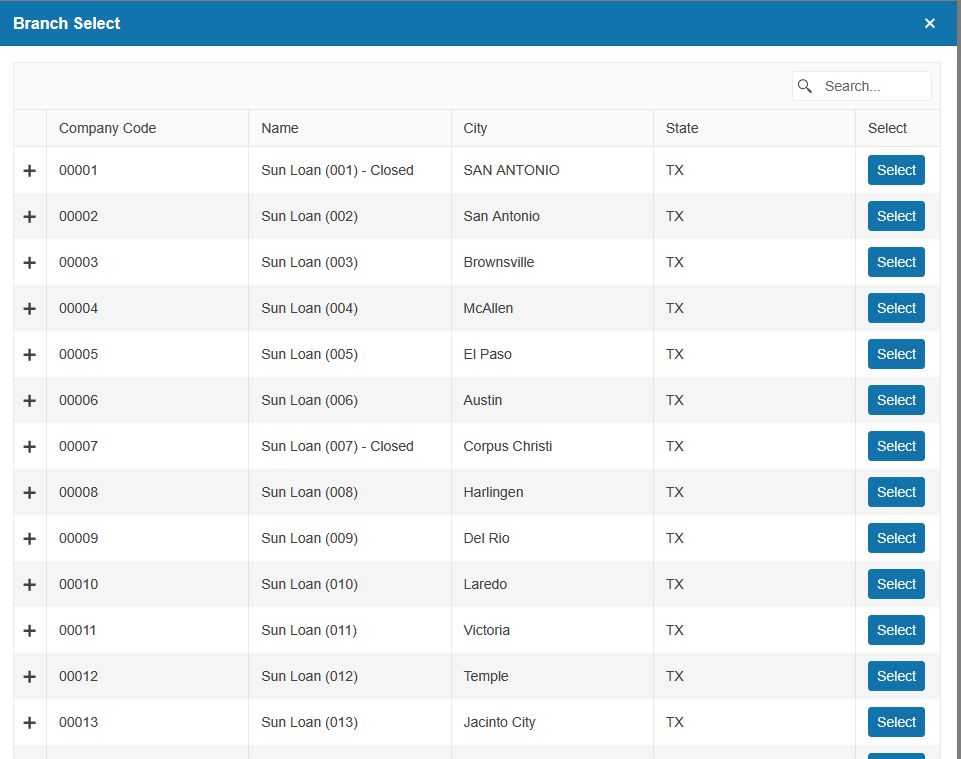
Task: Click the Select column header
Action: click(x=898, y=128)
